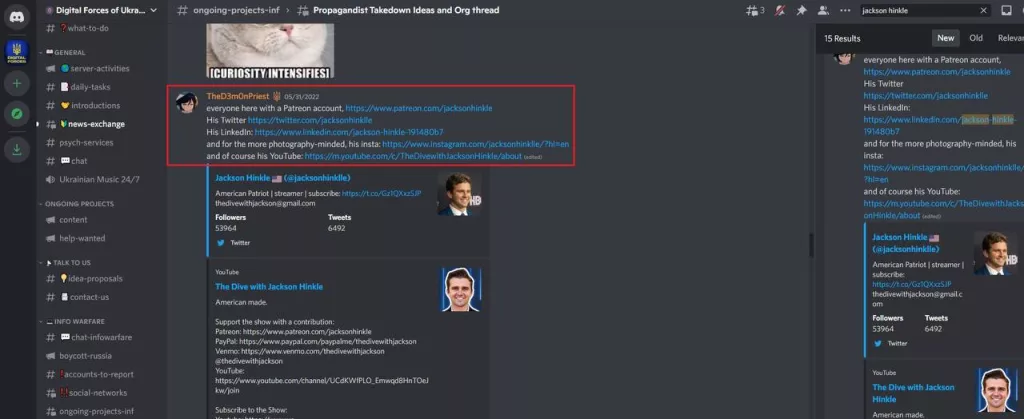Open the curiosity intensifies cat image
This screenshot has height=419, width=1024.
pos(270,51)
